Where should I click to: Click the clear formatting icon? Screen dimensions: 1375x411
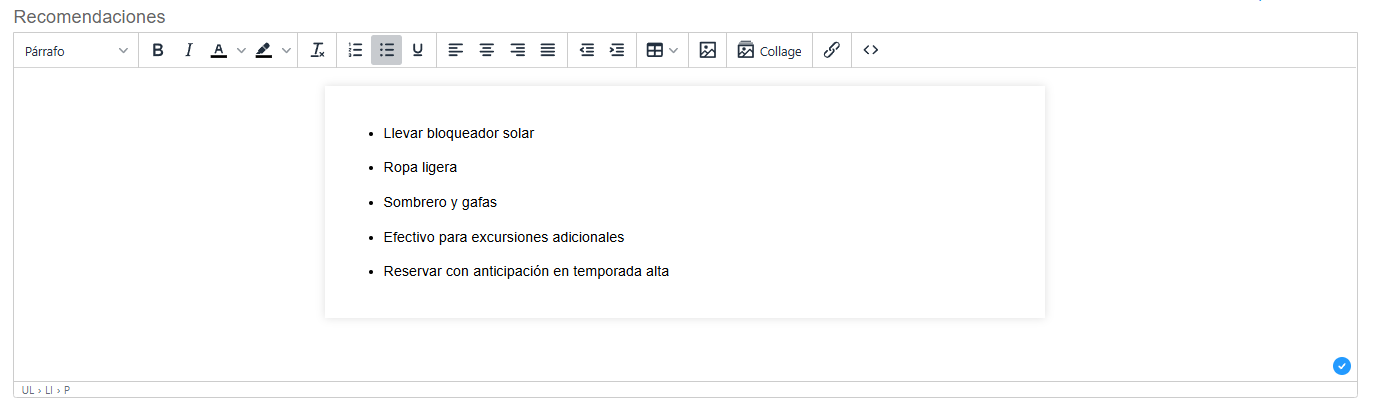tap(317, 51)
